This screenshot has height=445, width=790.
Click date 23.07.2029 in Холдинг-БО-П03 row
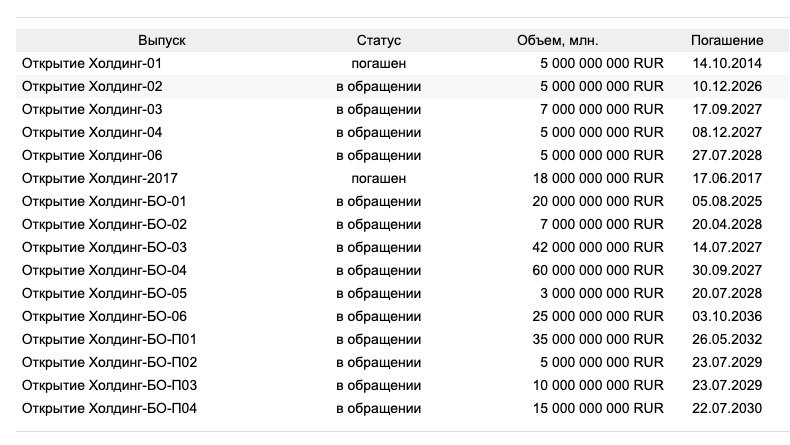(x=727, y=386)
